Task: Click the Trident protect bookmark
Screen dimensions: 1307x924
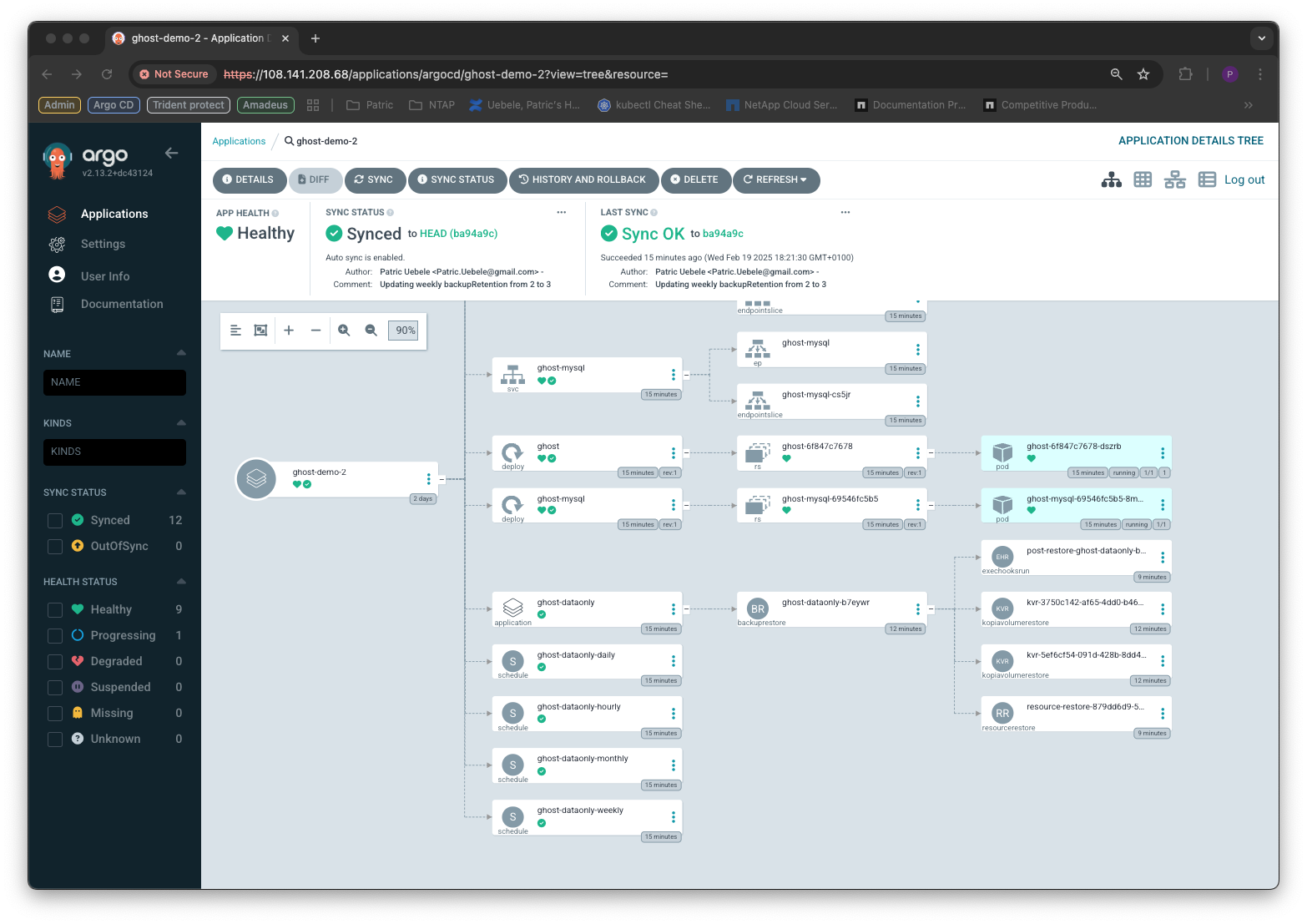Action: point(189,105)
